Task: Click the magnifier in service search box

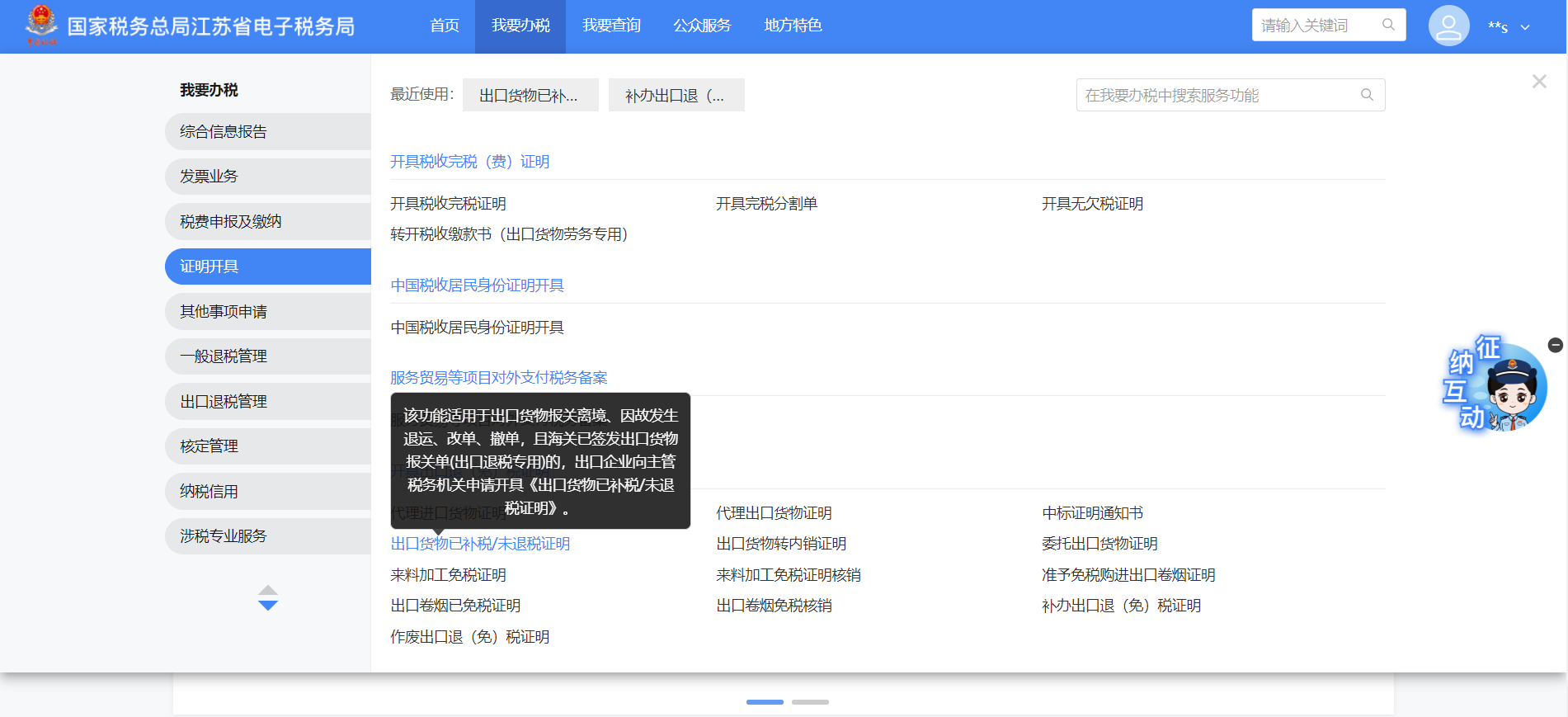Action: 1367,95
